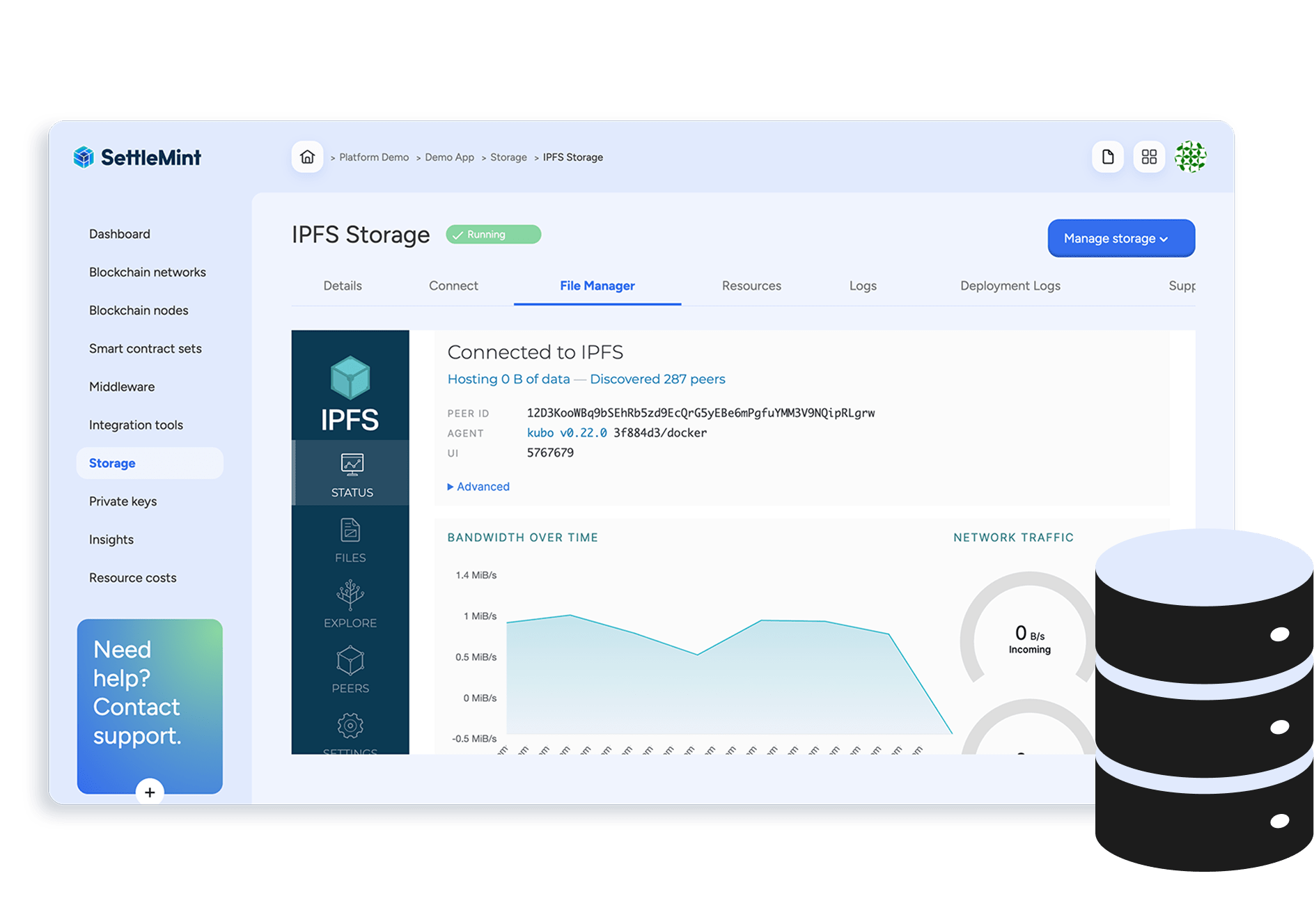
Task: Select Storage in the left sidebar
Action: pyautogui.click(x=111, y=462)
